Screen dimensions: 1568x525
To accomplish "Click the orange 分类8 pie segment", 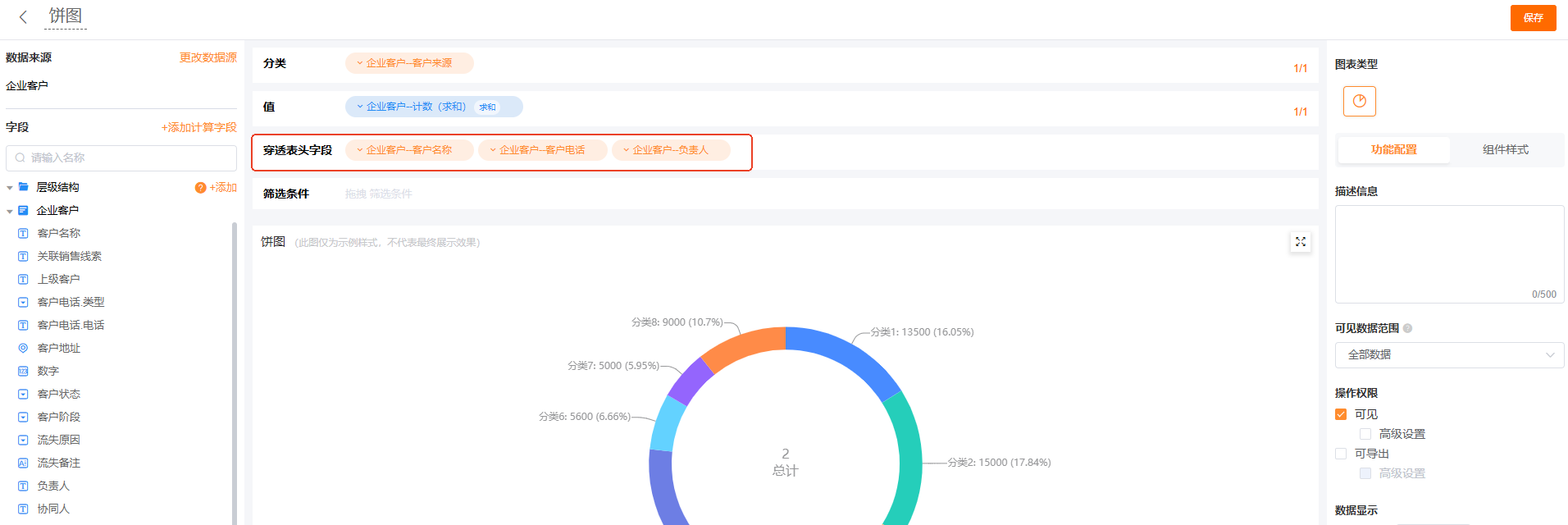I will point(742,348).
